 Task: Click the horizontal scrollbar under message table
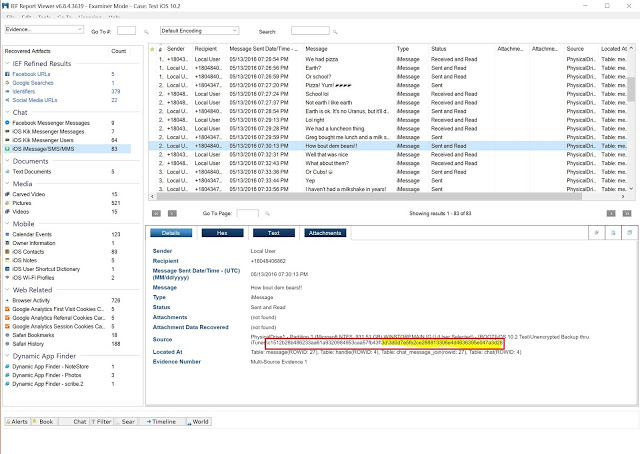[x=369, y=196]
